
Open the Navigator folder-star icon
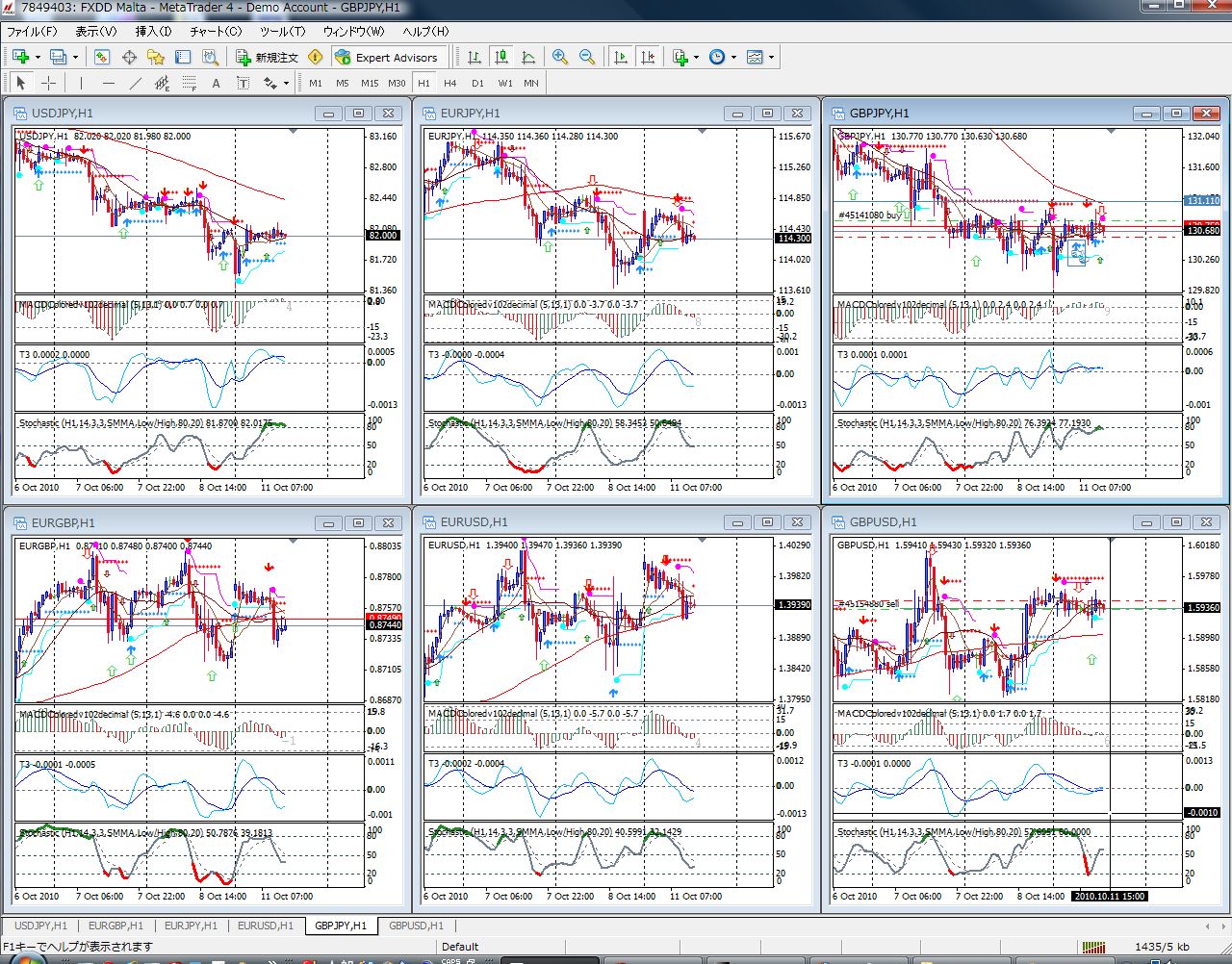point(156,57)
